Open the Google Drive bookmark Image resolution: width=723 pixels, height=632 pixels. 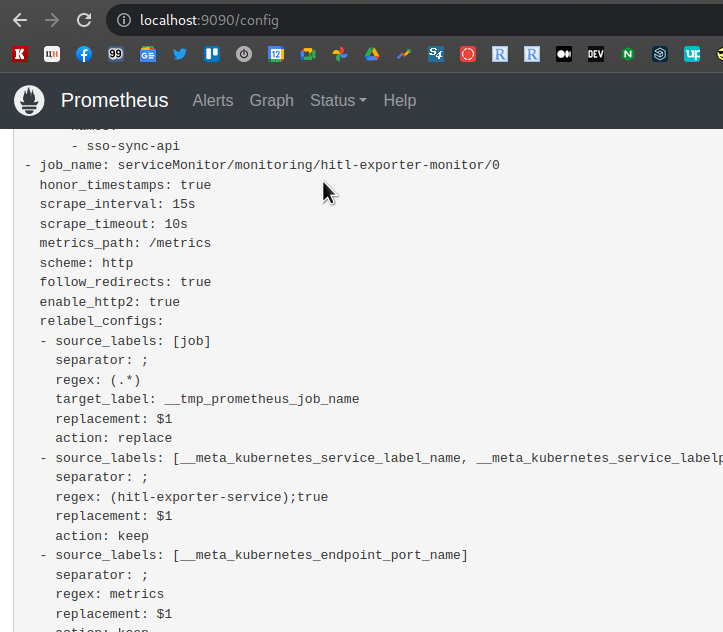click(372, 54)
